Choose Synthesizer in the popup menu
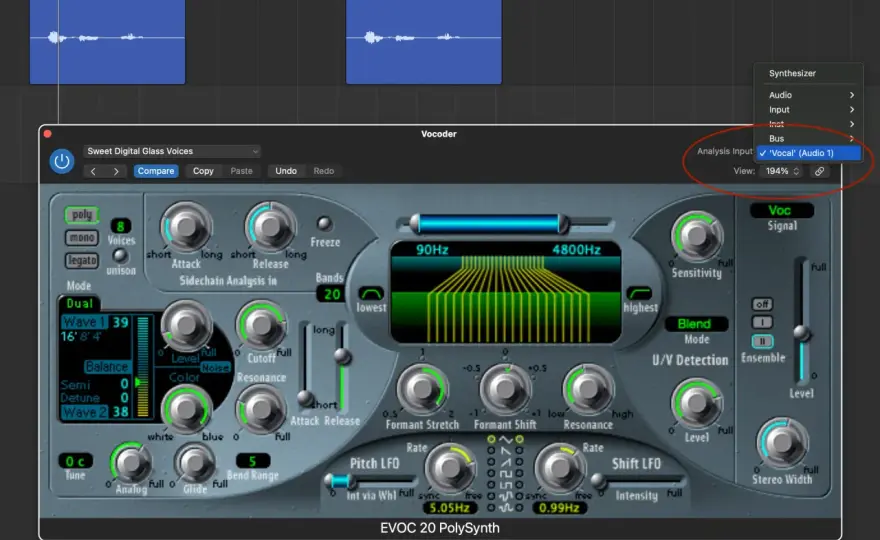 [x=808, y=74]
